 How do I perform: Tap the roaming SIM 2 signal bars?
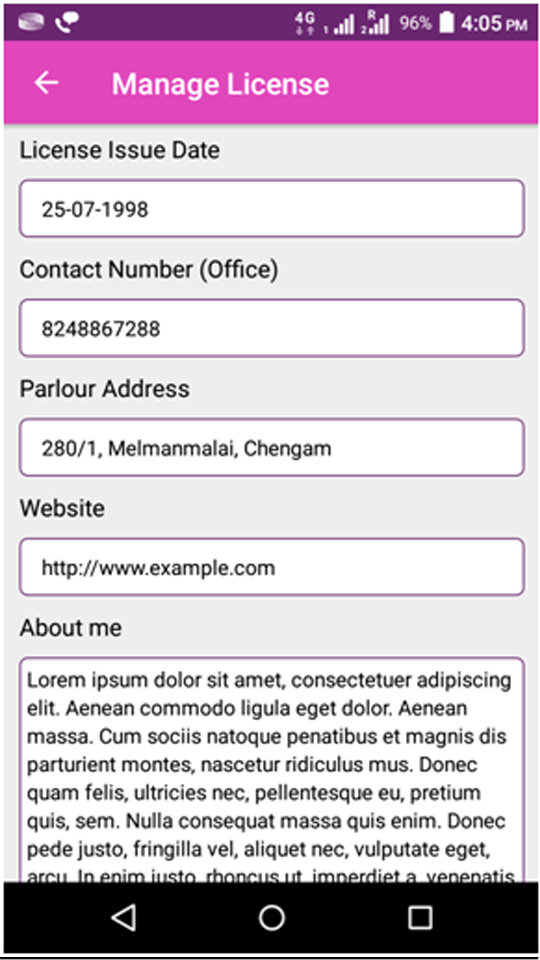click(375, 23)
